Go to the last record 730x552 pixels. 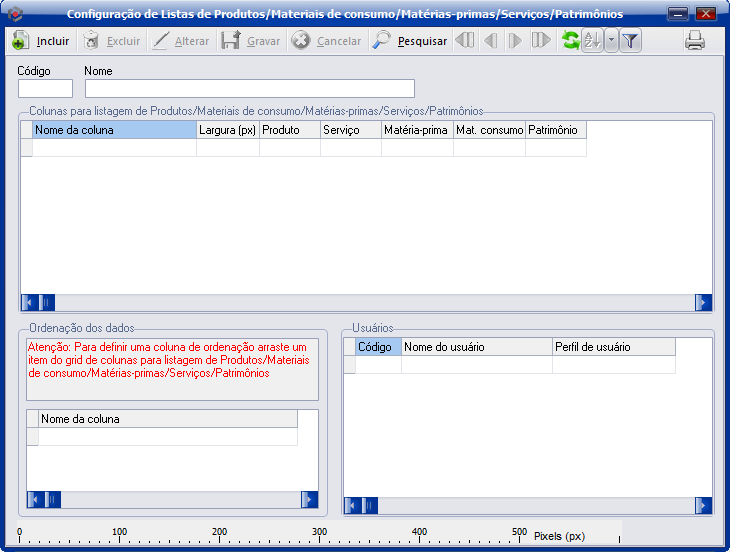(541, 40)
